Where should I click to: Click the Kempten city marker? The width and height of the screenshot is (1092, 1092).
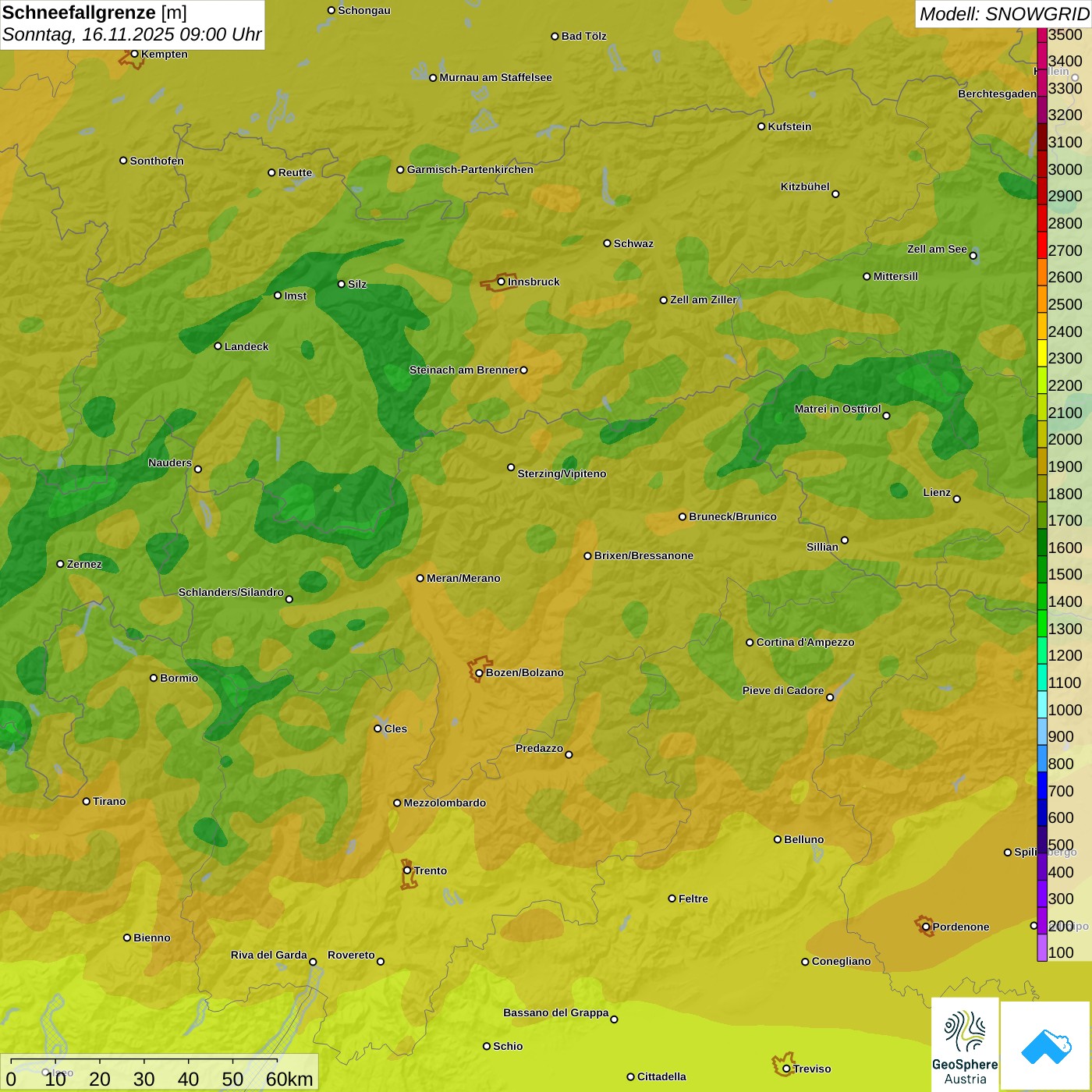[134, 54]
